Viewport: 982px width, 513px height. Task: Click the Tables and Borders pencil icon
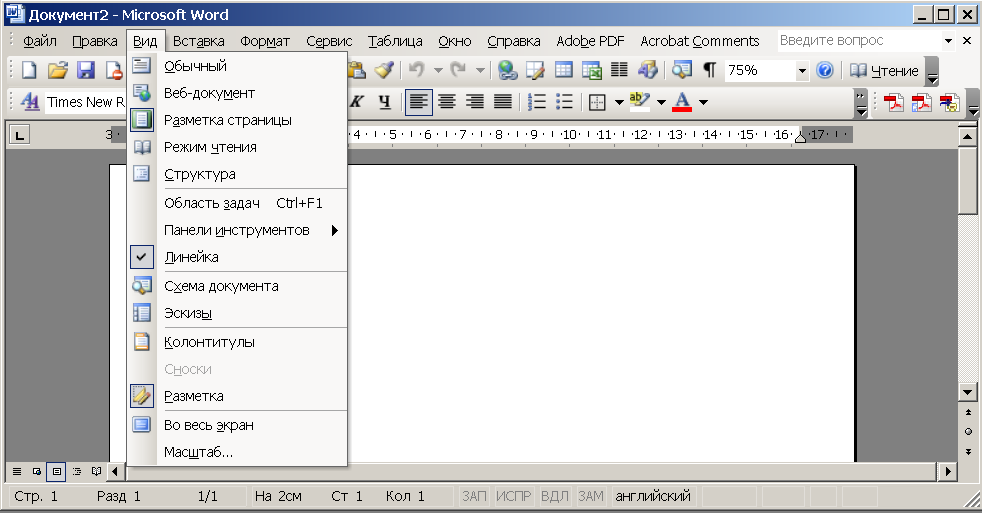click(535, 70)
